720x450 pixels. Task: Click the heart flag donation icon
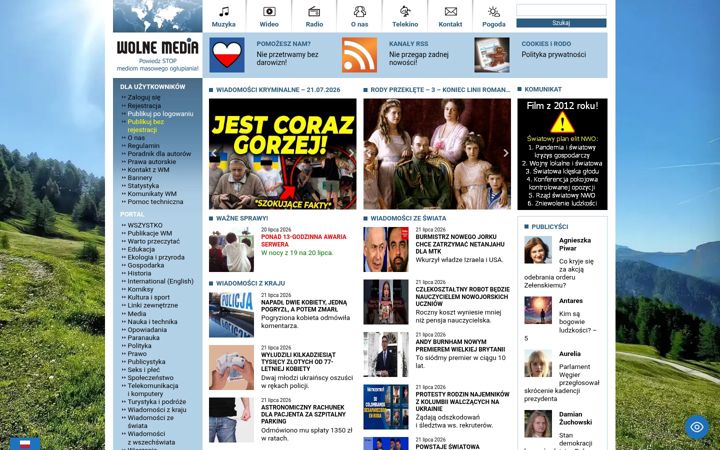point(227,55)
